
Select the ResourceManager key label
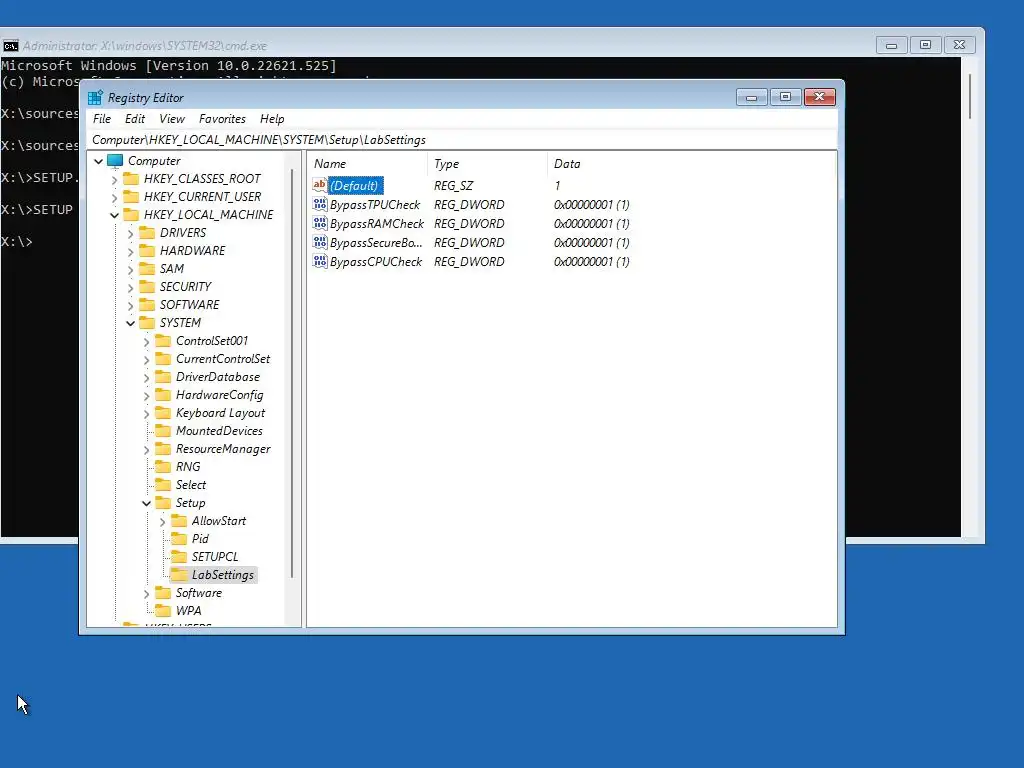(x=223, y=449)
